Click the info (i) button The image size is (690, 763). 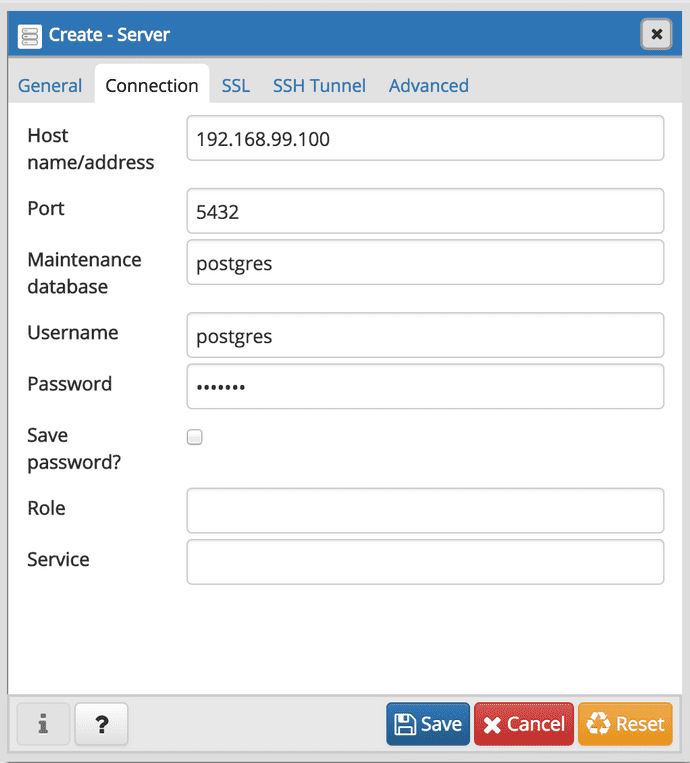pyautogui.click(x=43, y=724)
